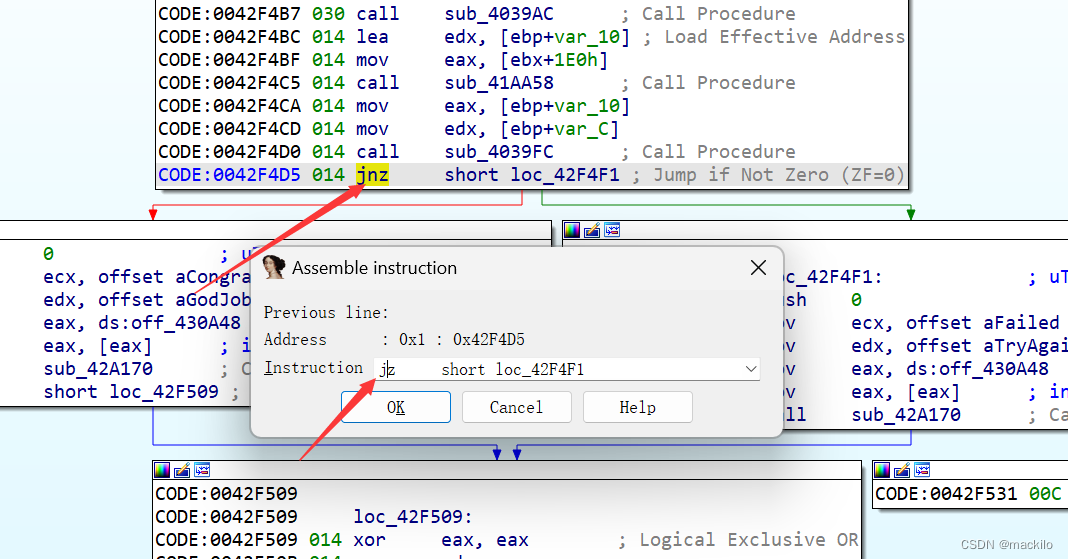This screenshot has width=1068, height=559.
Task: Click the 'Address : 0x1 : 0x42F4D5' line
Action: tap(394, 340)
